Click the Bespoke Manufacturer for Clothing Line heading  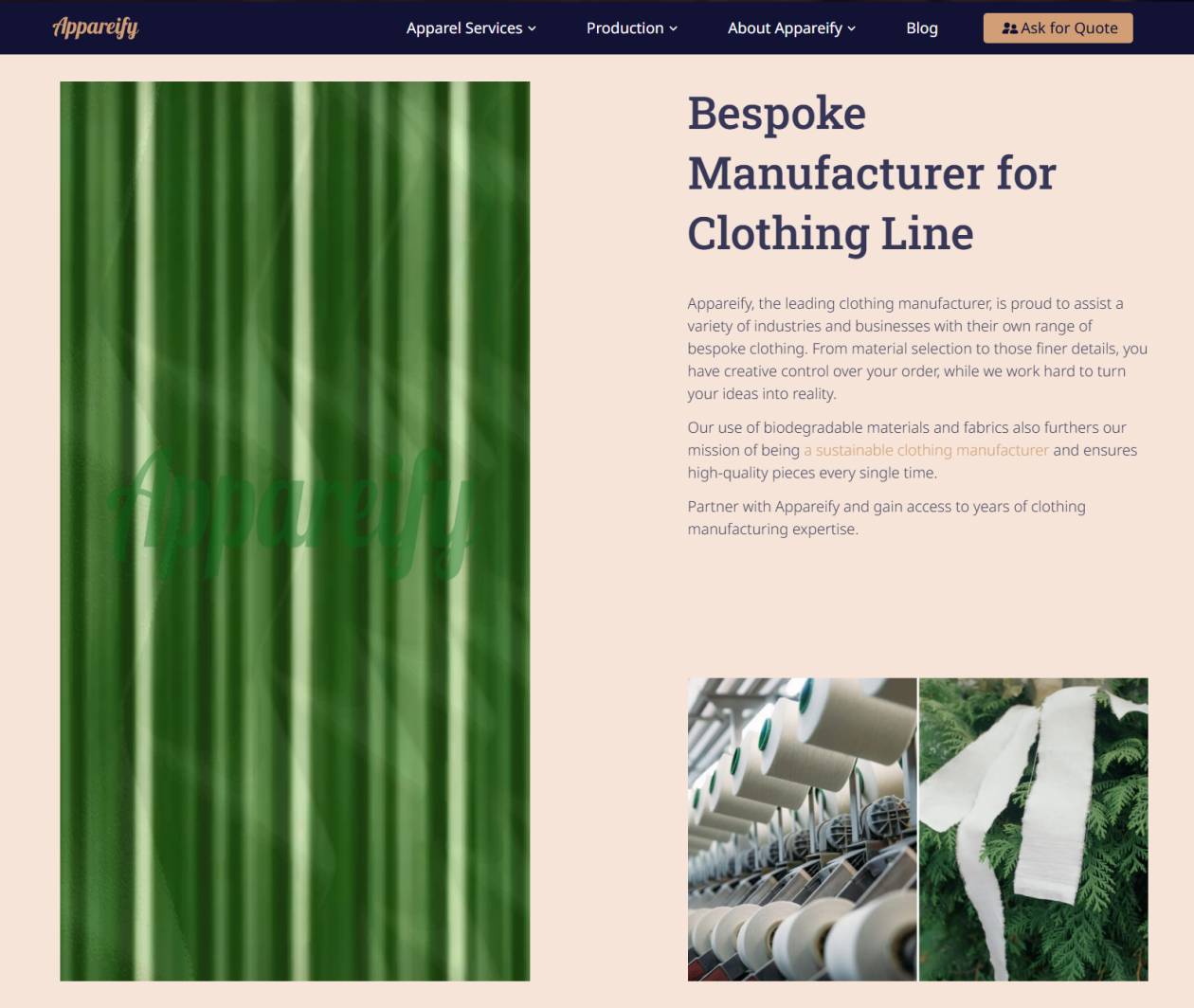872,173
